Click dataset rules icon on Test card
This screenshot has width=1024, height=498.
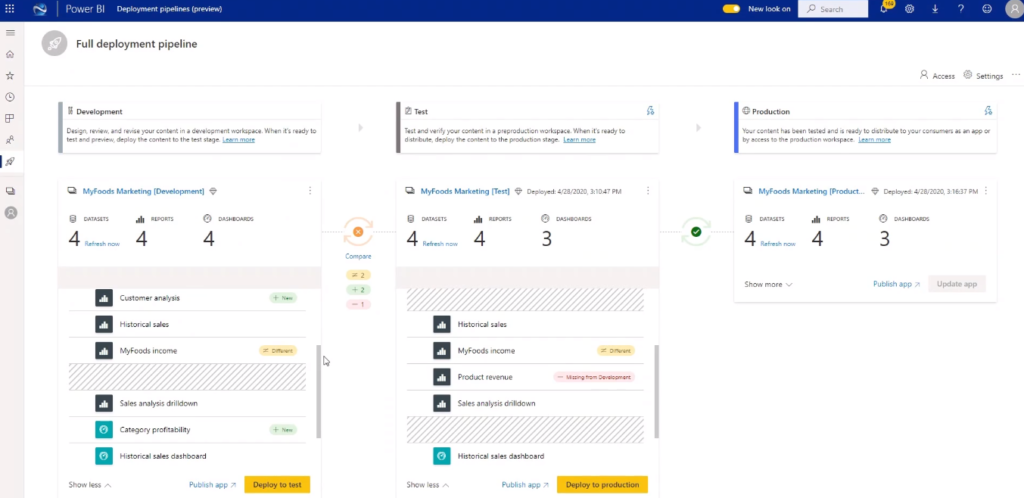tap(650, 111)
